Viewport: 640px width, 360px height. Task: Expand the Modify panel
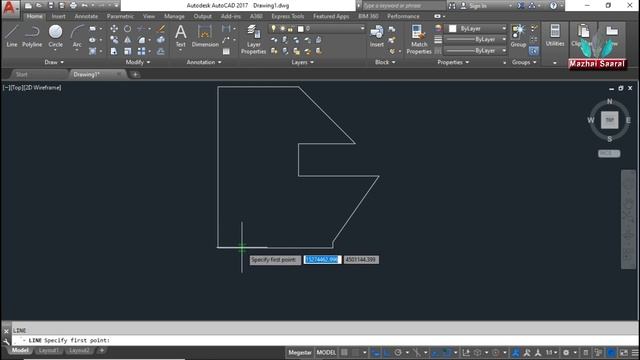[x=138, y=62]
